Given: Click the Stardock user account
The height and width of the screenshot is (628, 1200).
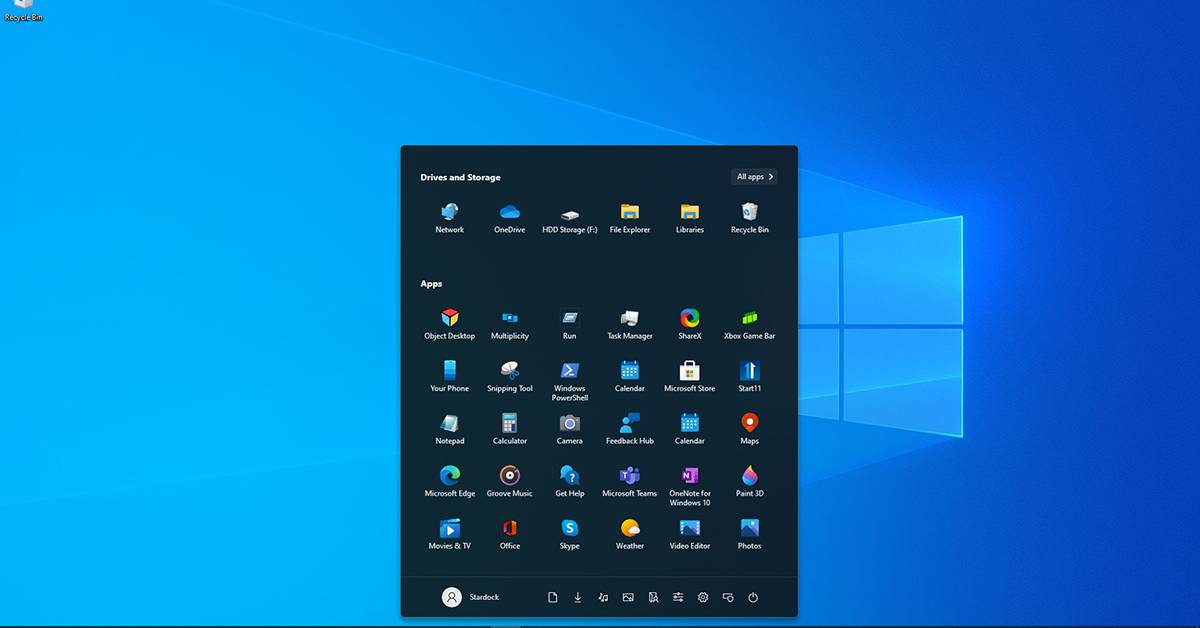Looking at the screenshot, I should click(470, 597).
